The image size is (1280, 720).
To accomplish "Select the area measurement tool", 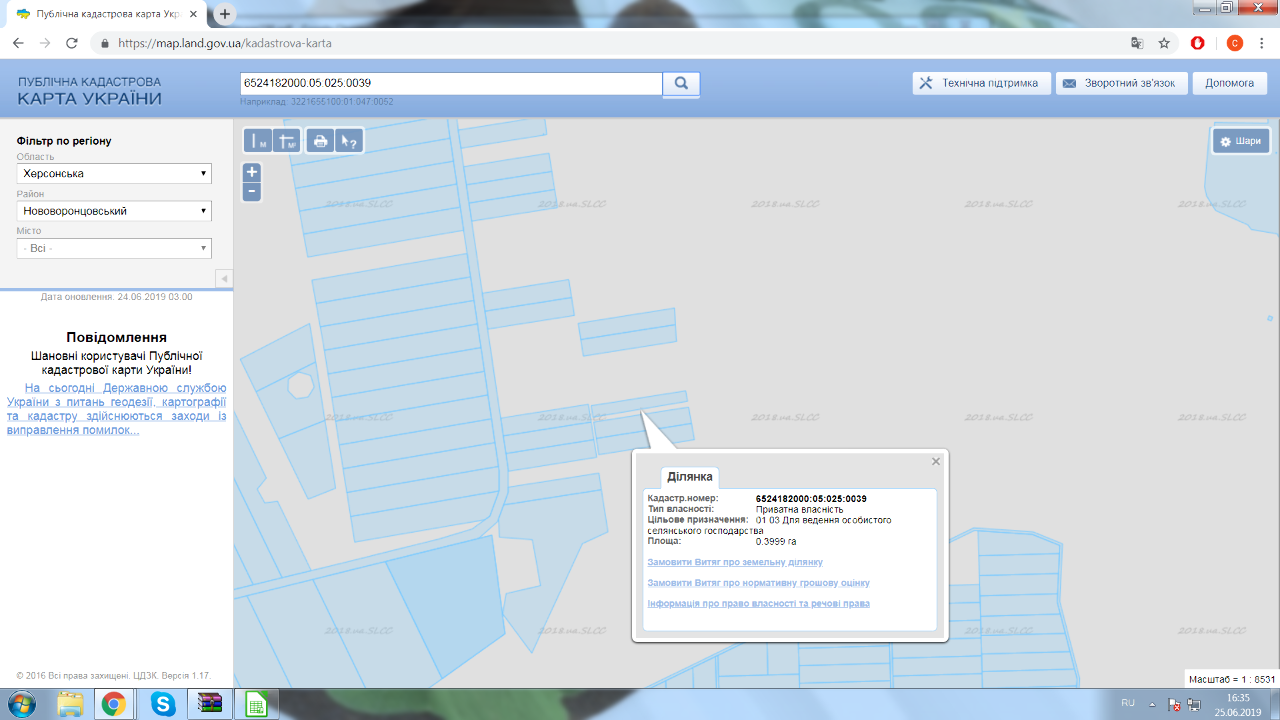I will coord(287,141).
